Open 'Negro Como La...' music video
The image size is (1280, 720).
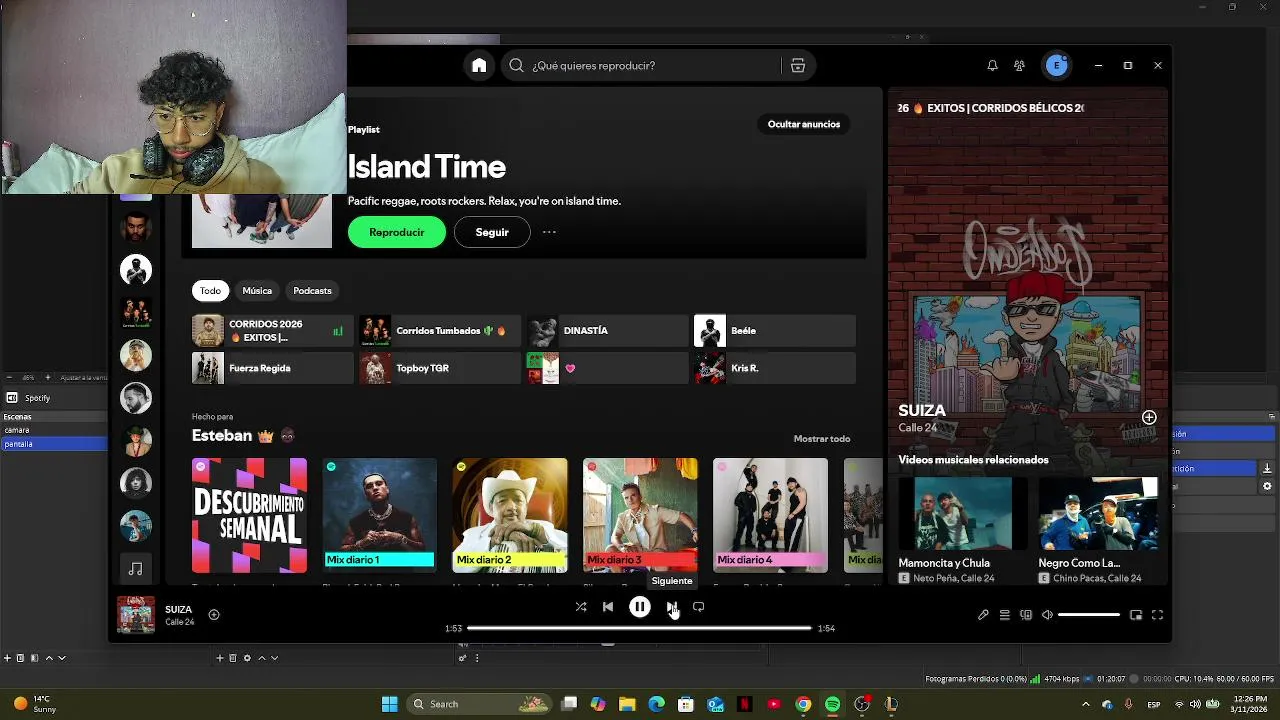click(x=1098, y=530)
